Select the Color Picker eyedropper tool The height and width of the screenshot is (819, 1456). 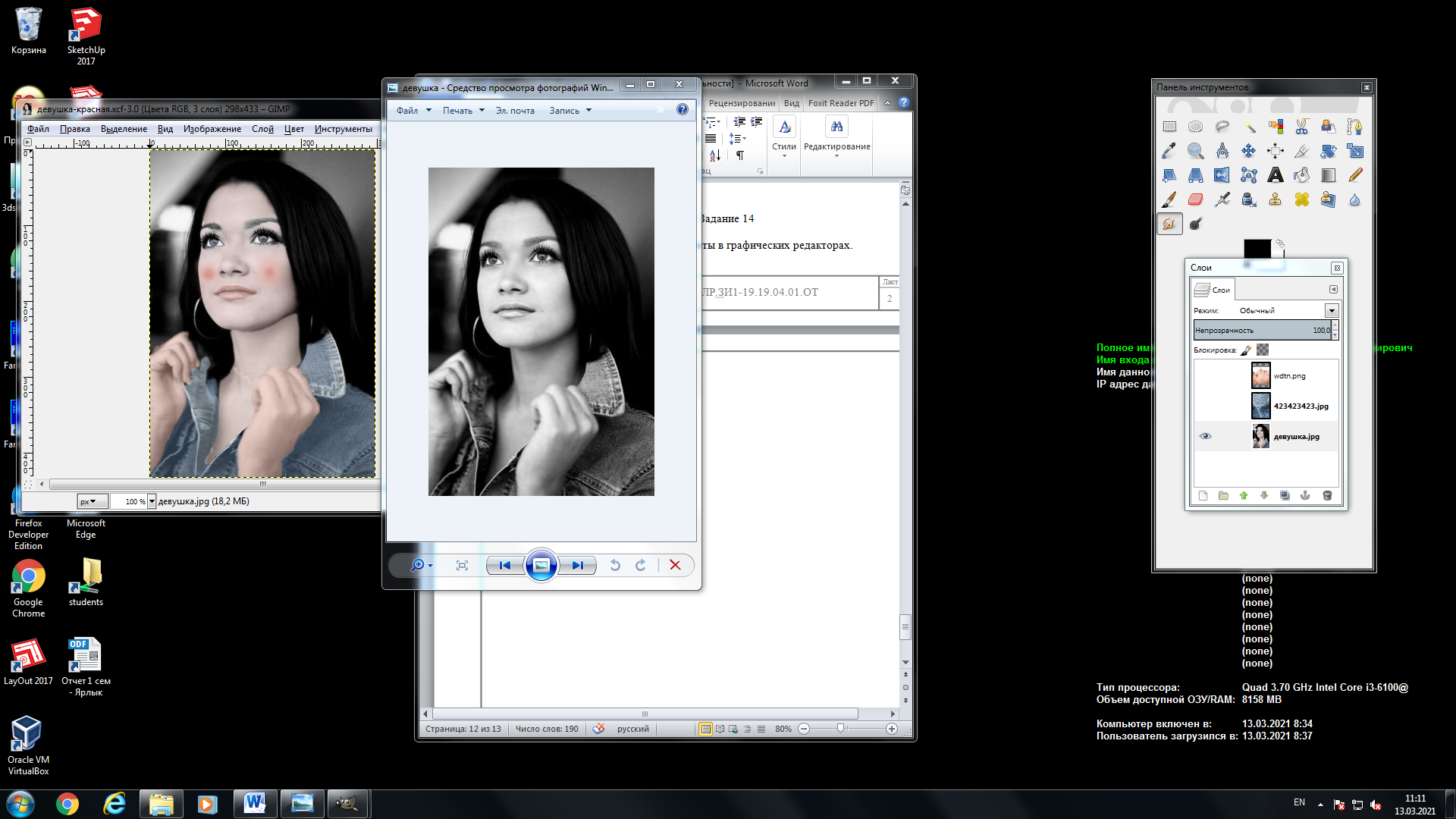[1169, 151]
